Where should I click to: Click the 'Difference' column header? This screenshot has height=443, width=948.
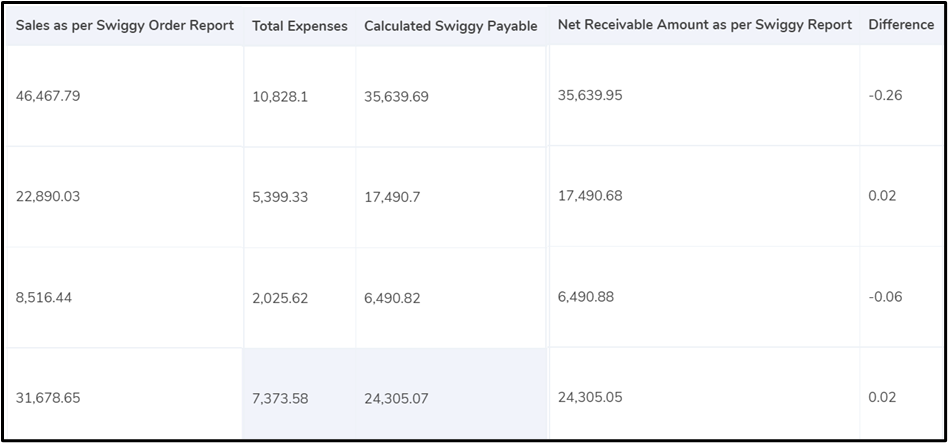coord(900,24)
